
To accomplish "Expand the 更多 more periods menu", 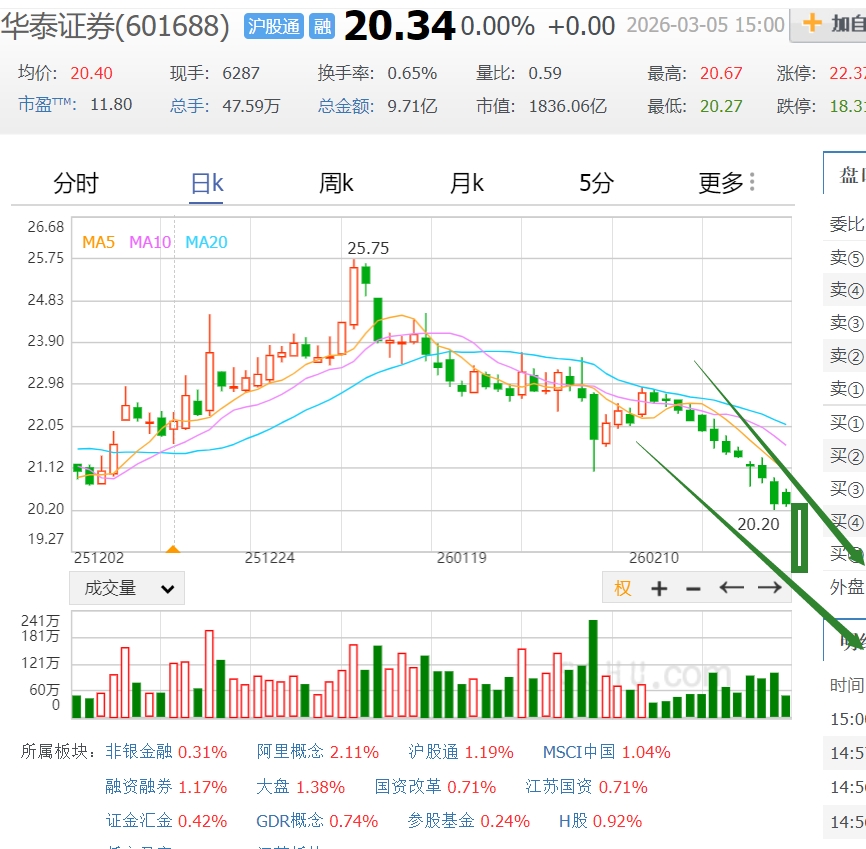I will (x=726, y=183).
